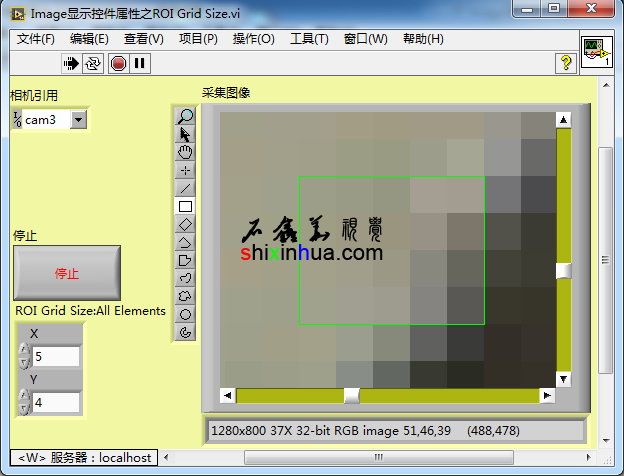Open the 帮助(H) help menu
This screenshot has height=476, width=624.
coord(423,39)
